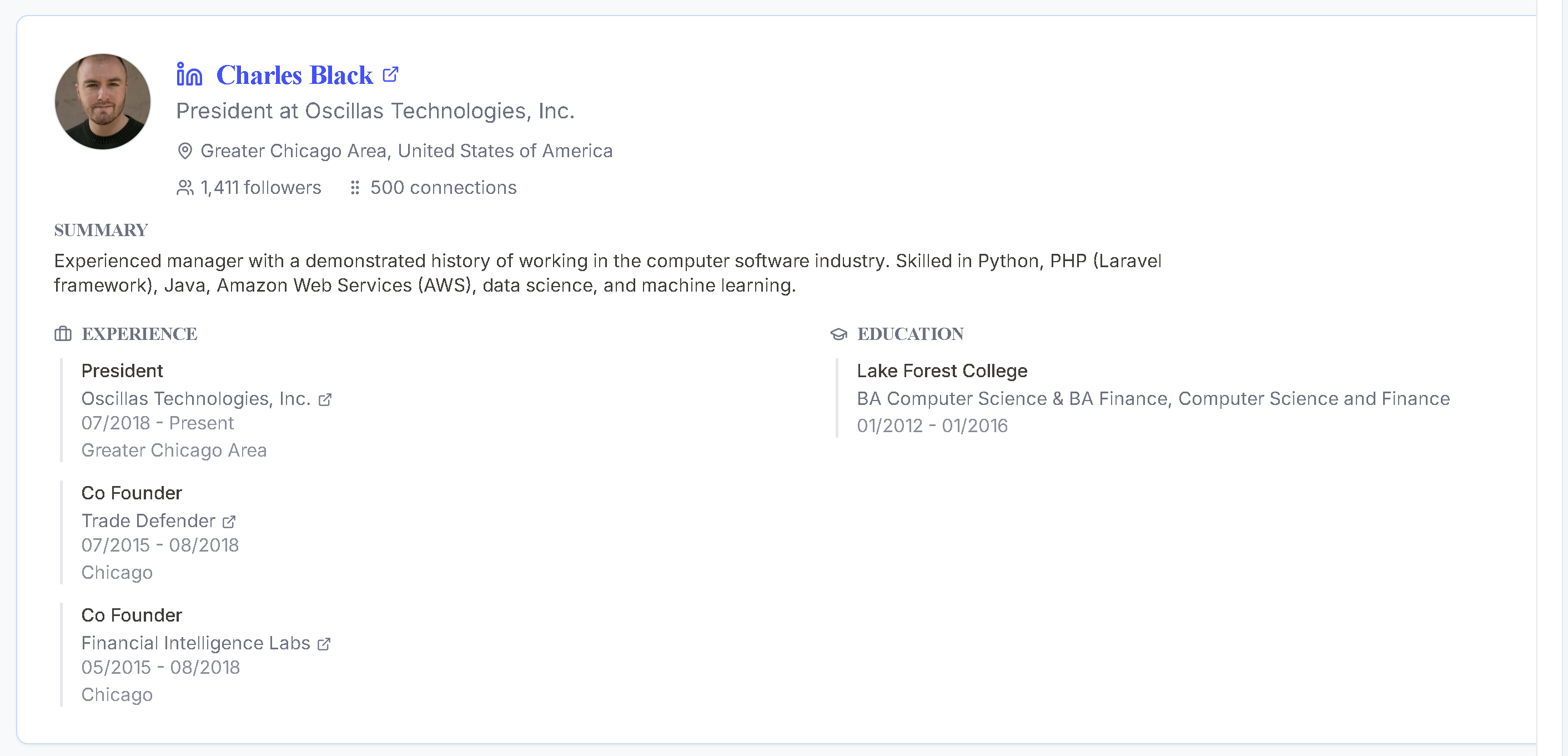Click the '01/2012 - 01/2016' education dates
Viewport: 1568px width, 756px height.
[932, 426]
